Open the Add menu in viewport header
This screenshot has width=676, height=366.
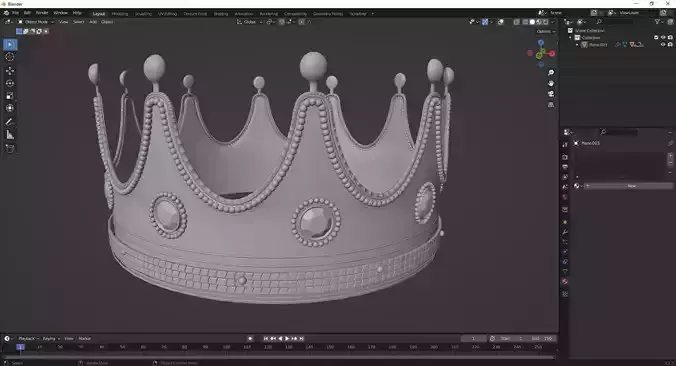[x=93, y=22]
